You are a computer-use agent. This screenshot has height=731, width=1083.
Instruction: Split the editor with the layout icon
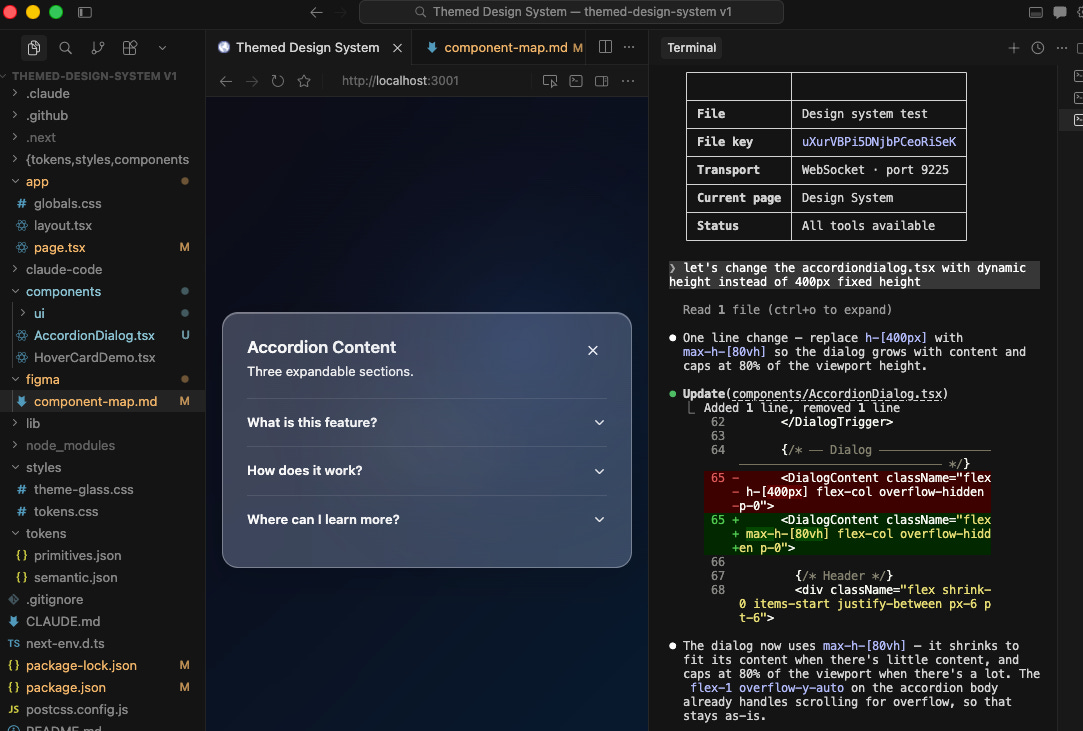pyautogui.click(x=605, y=47)
